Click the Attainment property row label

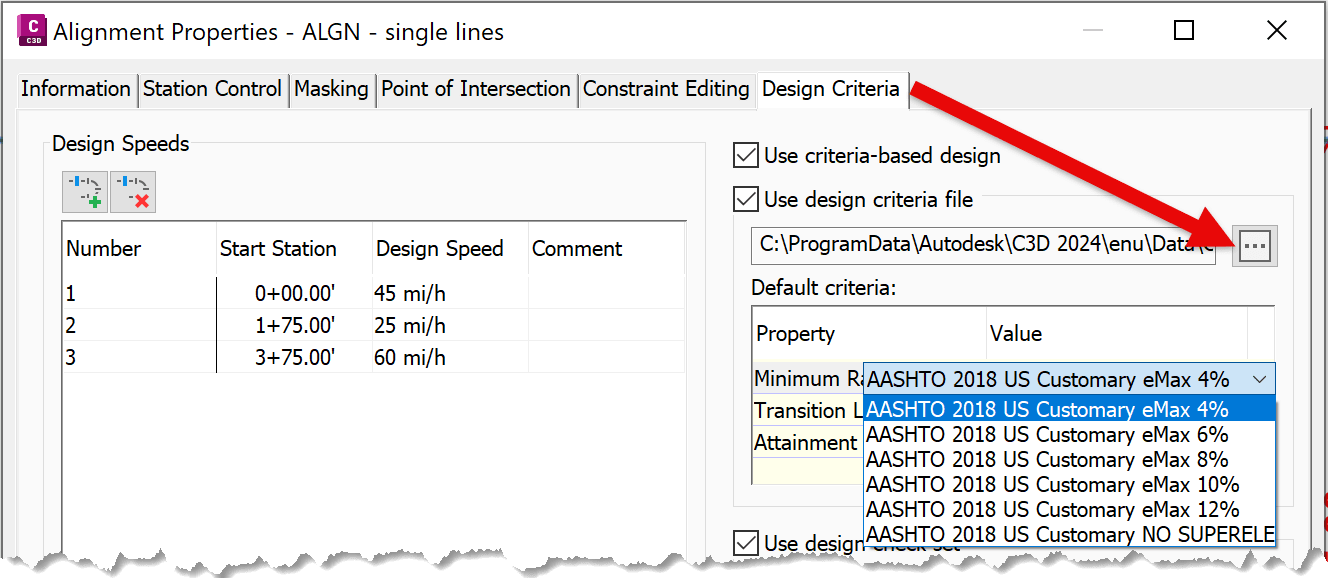[x=808, y=442]
